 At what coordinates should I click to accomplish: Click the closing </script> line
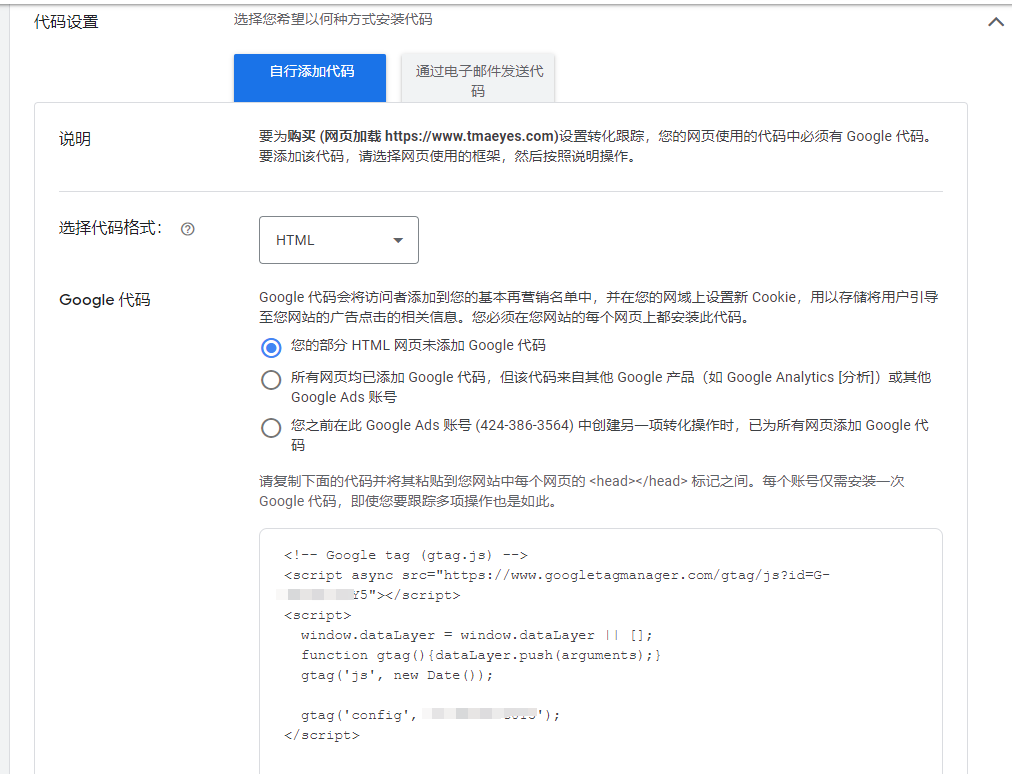[322, 735]
